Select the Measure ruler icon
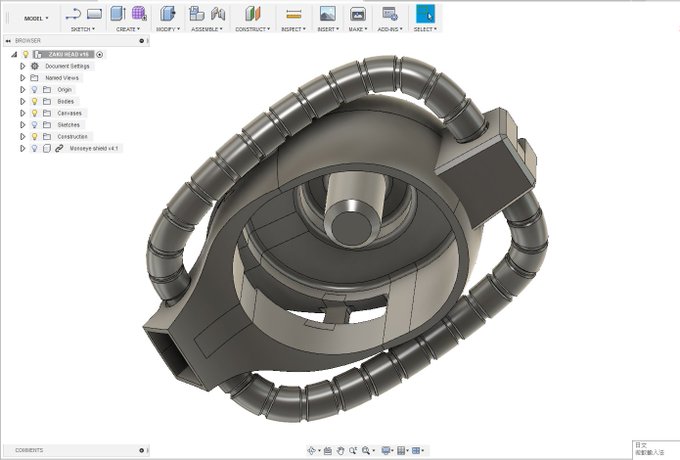The image size is (680, 460). (294, 15)
